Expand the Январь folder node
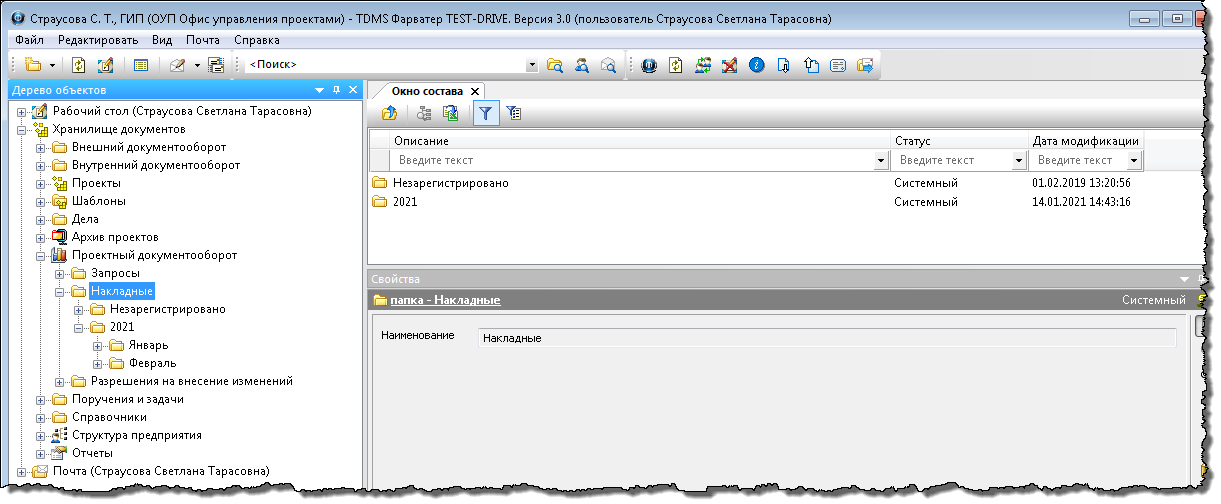1221x504 pixels. [x=98, y=345]
